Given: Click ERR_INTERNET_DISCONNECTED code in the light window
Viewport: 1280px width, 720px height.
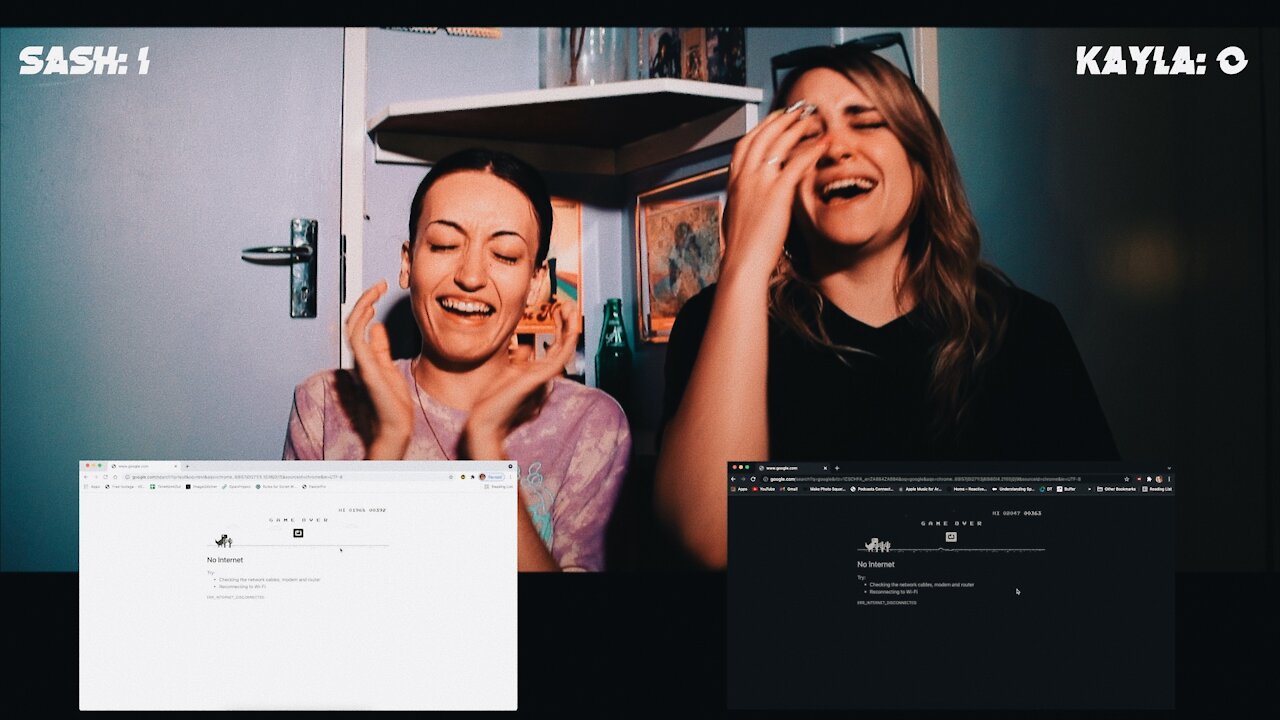Looking at the screenshot, I should [236, 597].
